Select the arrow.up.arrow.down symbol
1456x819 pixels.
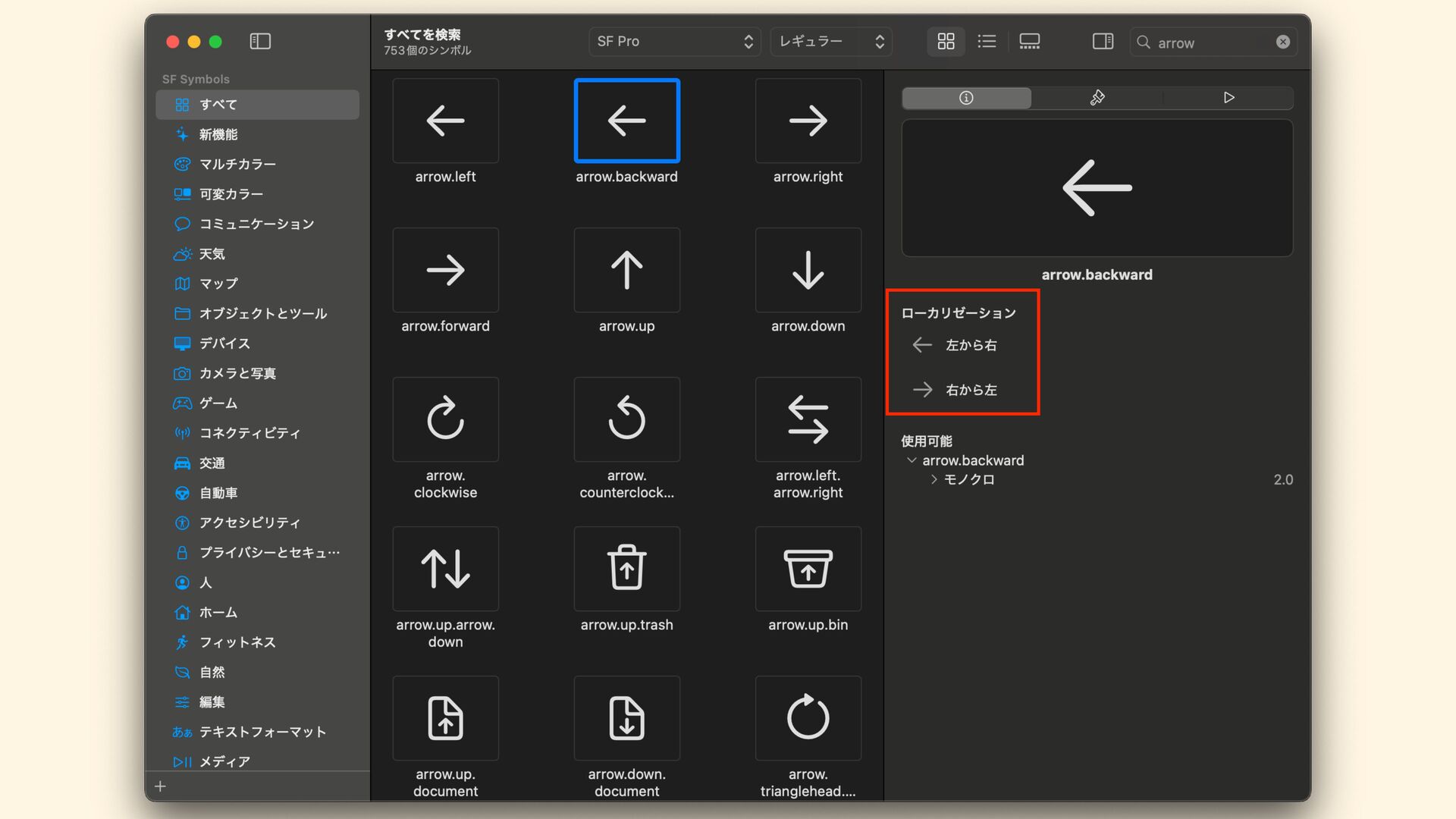(x=445, y=569)
